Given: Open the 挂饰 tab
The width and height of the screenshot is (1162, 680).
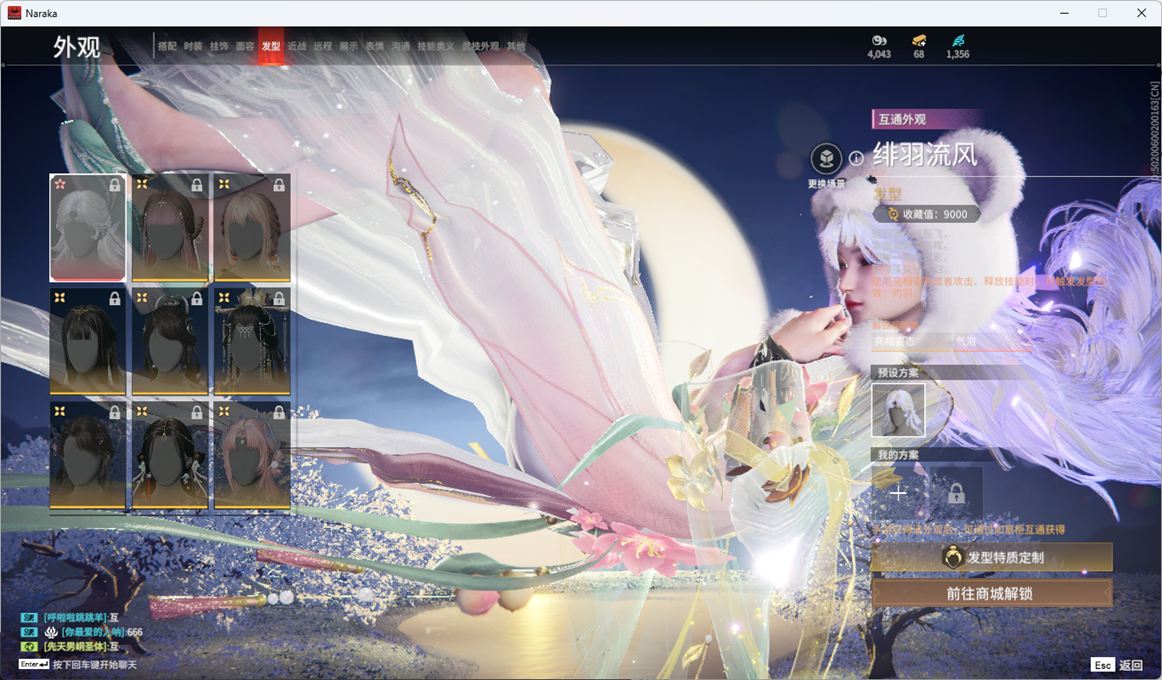Looking at the screenshot, I should (219, 46).
